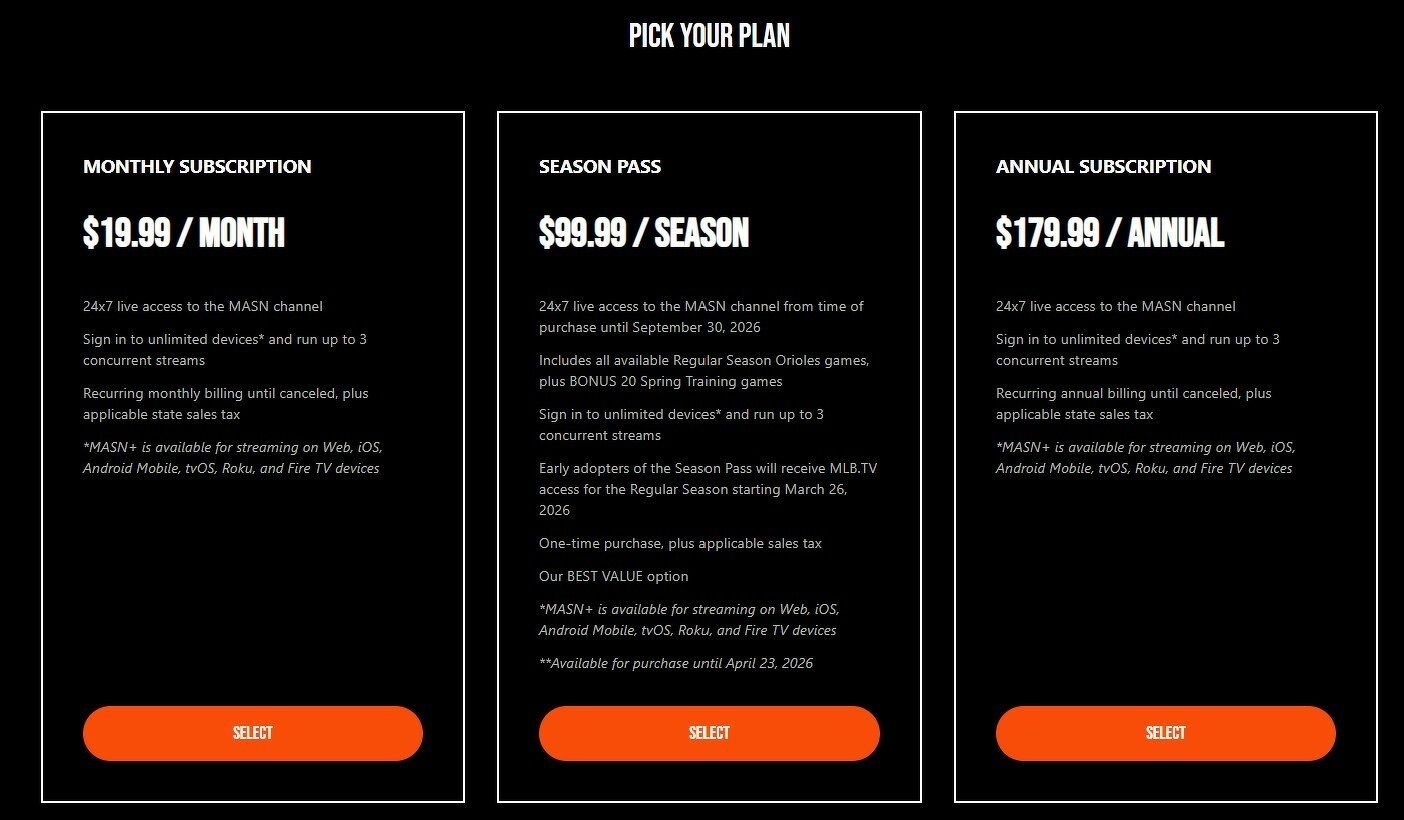The width and height of the screenshot is (1404, 820).
Task: Click the recurring annual billing description
Action: pos(1133,404)
